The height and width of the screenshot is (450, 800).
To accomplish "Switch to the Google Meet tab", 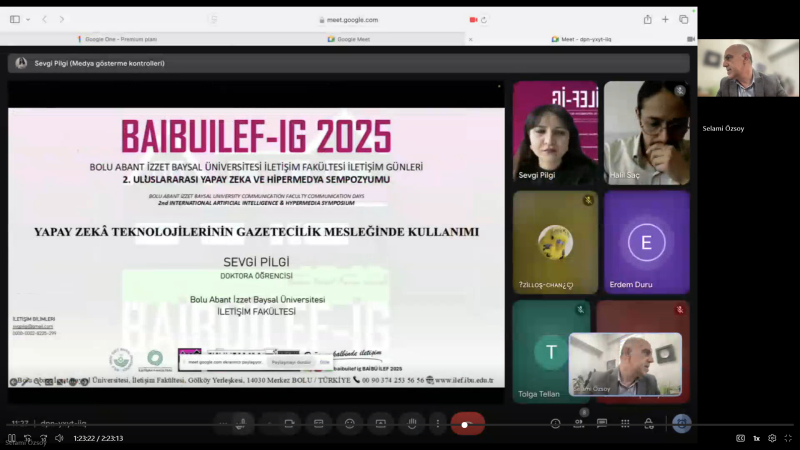I will (x=349, y=39).
